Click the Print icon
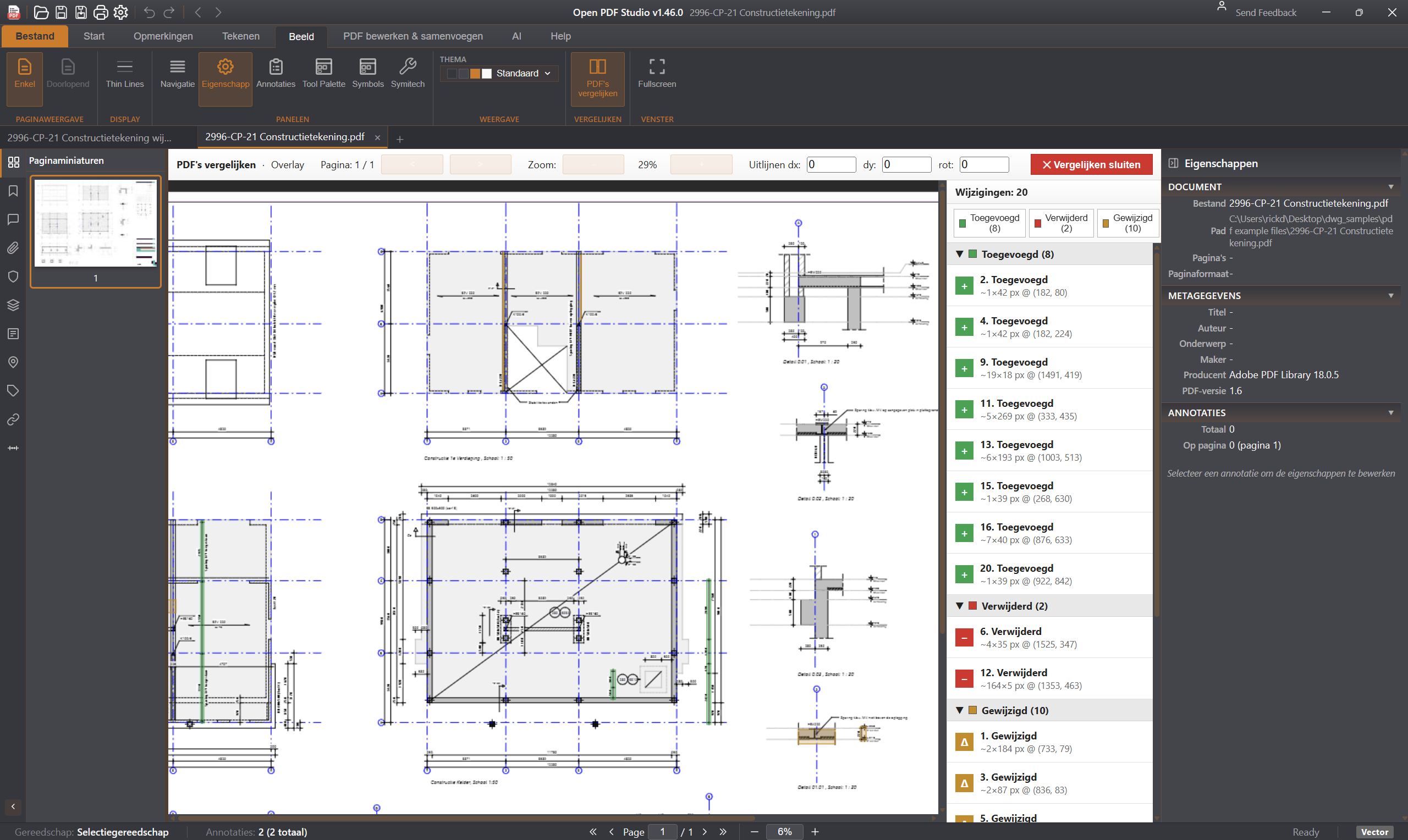Image resolution: width=1408 pixels, height=840 pixels. (101, 12)
